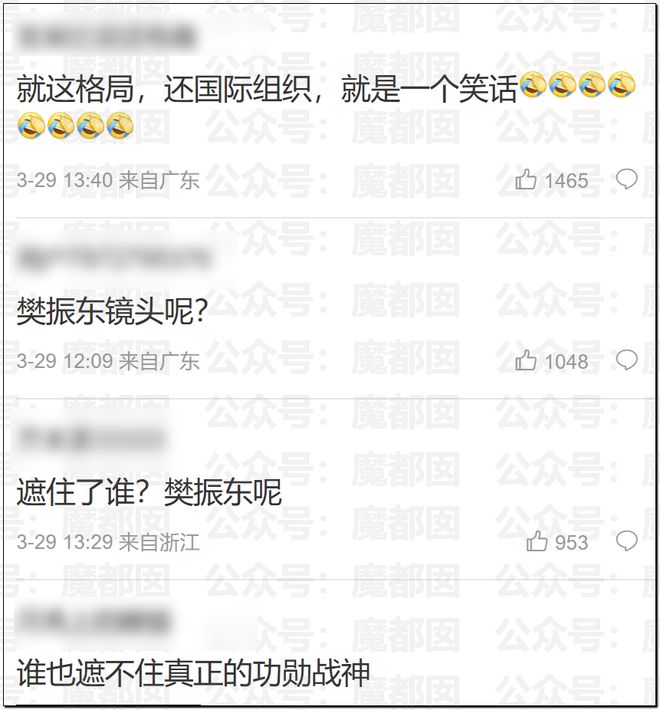Click the timestamp 3-29 13:29 来自浙江

click(108, 542)
